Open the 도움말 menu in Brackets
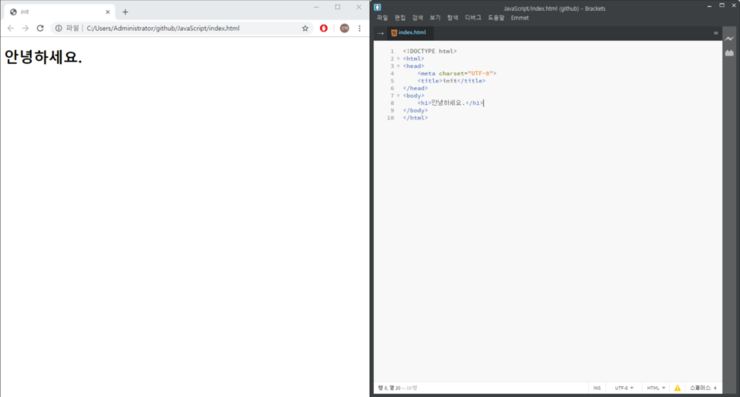Screen dimensions: 740x397 (x=496, y=18)
